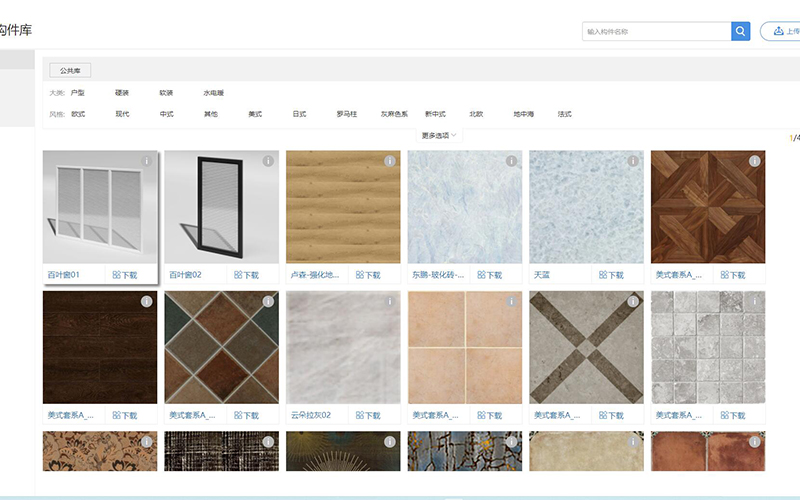Screen dimensions: 800x500
Task: Info icon on sunburst dark pattern thumbnail
Action: point(390,442)
